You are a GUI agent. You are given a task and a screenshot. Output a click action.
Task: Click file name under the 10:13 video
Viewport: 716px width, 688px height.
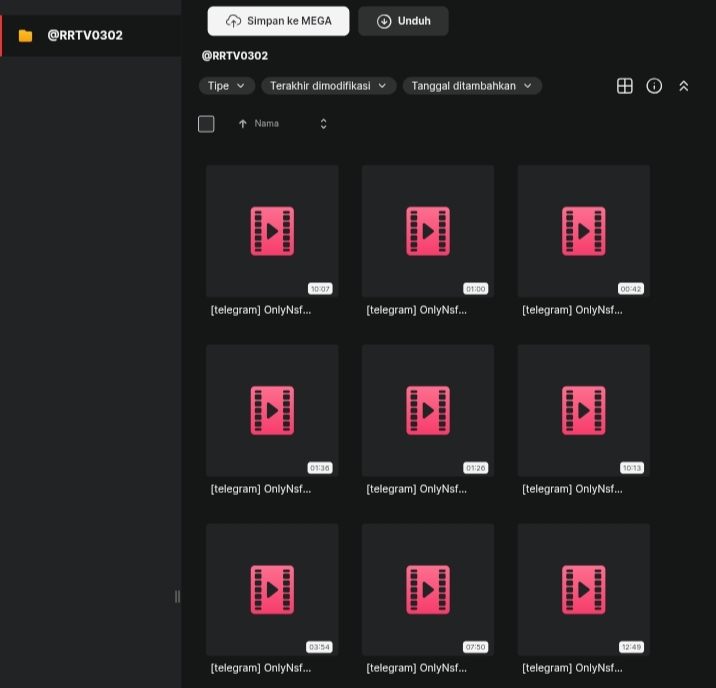pos(572,489)
